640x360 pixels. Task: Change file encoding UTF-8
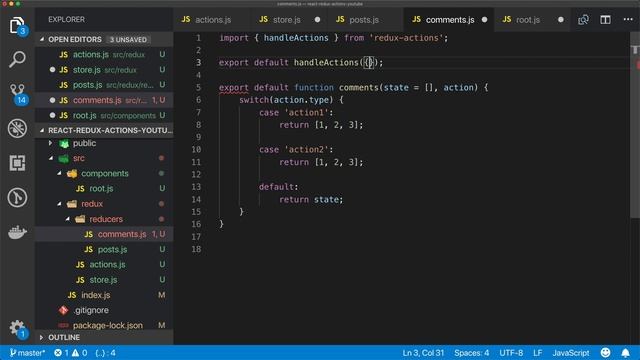coord(511,353)
